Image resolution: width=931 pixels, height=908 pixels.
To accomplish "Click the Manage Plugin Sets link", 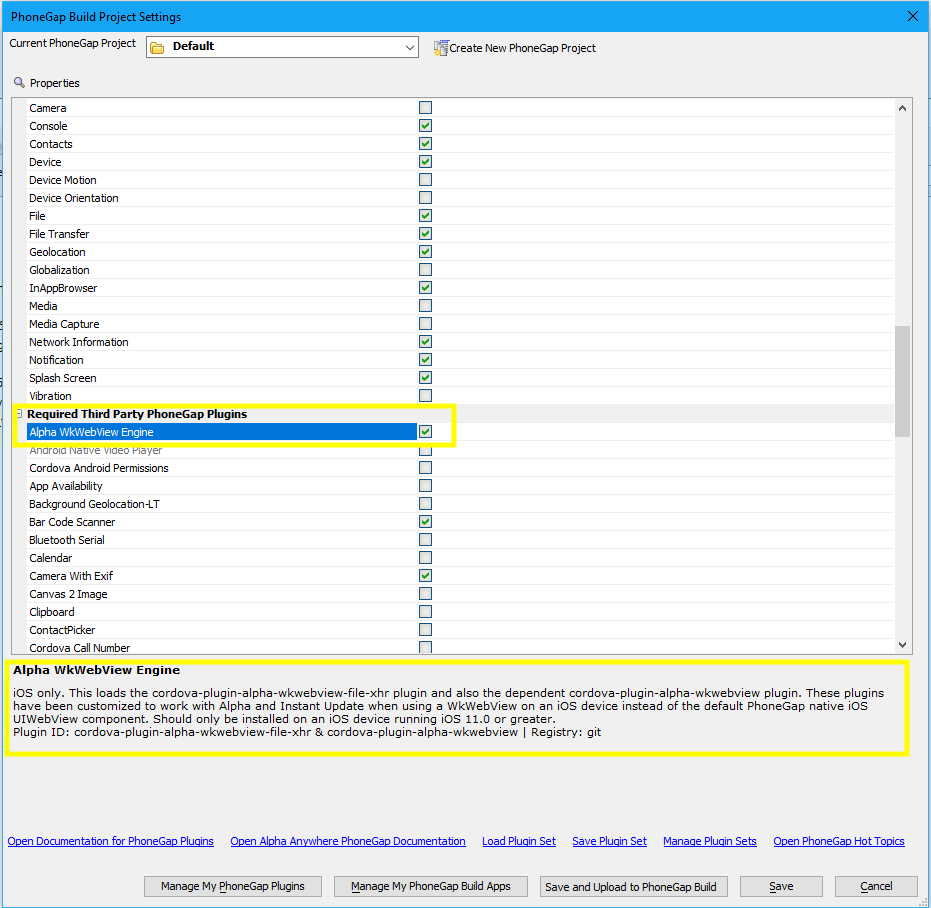I will [710, 841].
